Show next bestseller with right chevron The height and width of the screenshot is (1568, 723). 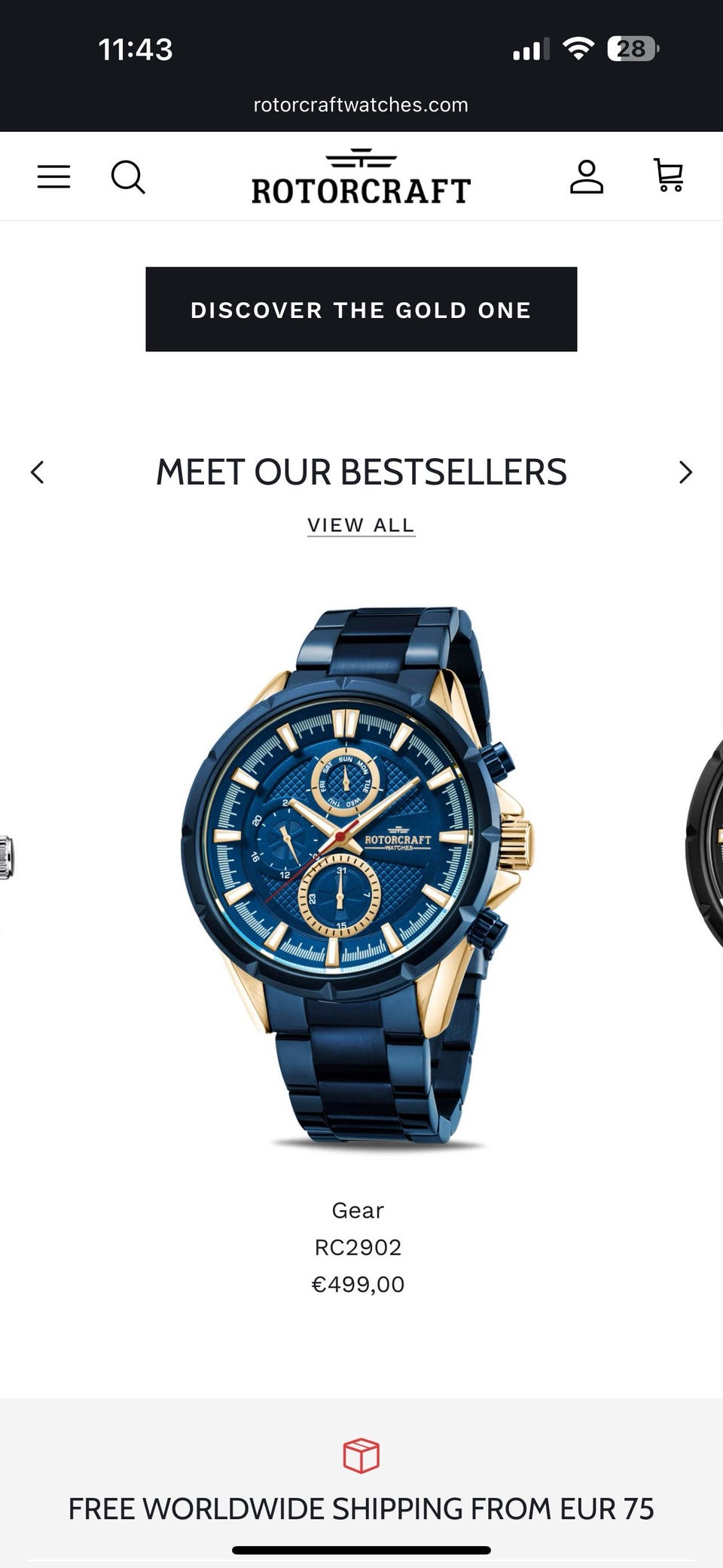(685, 472)
